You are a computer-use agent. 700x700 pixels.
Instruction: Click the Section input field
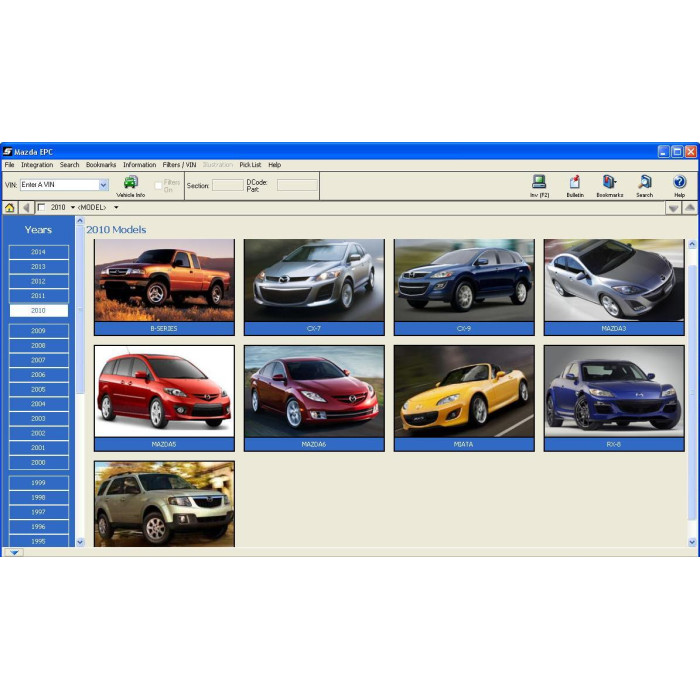point(228,185)
